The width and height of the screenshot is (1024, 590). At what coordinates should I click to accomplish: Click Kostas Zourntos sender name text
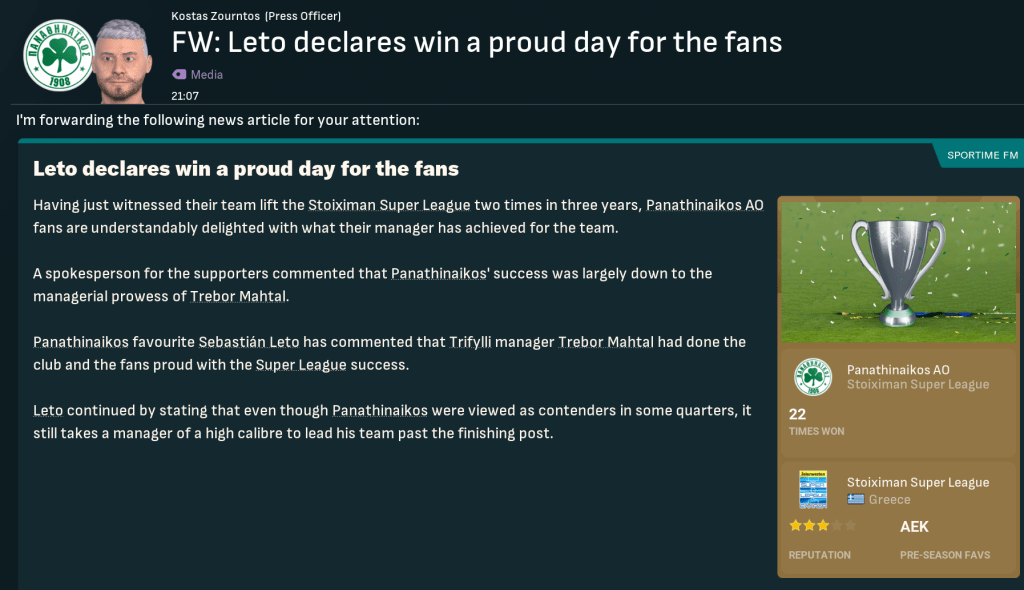(x=215, y=16)
